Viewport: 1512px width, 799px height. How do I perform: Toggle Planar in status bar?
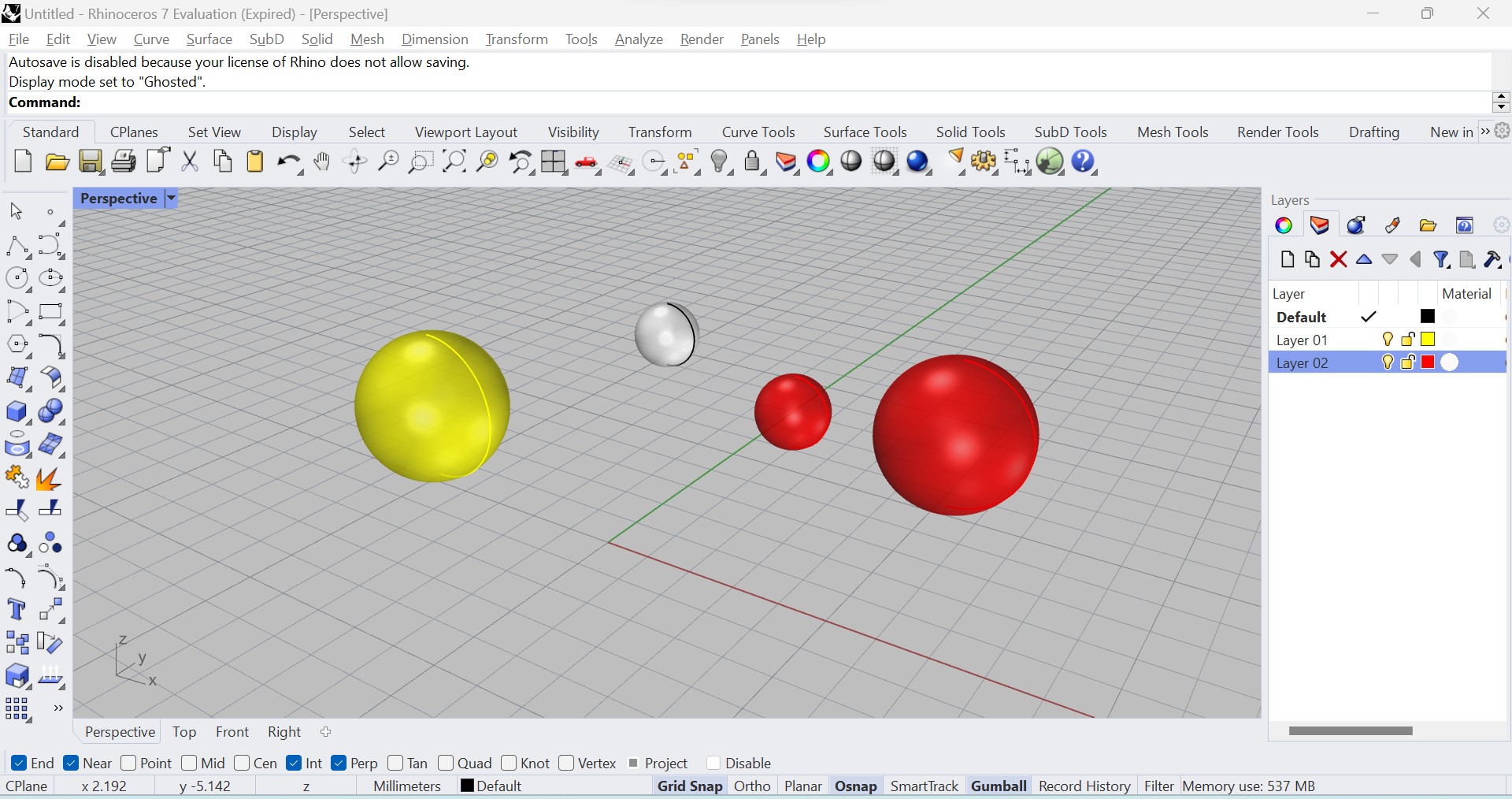803,786
